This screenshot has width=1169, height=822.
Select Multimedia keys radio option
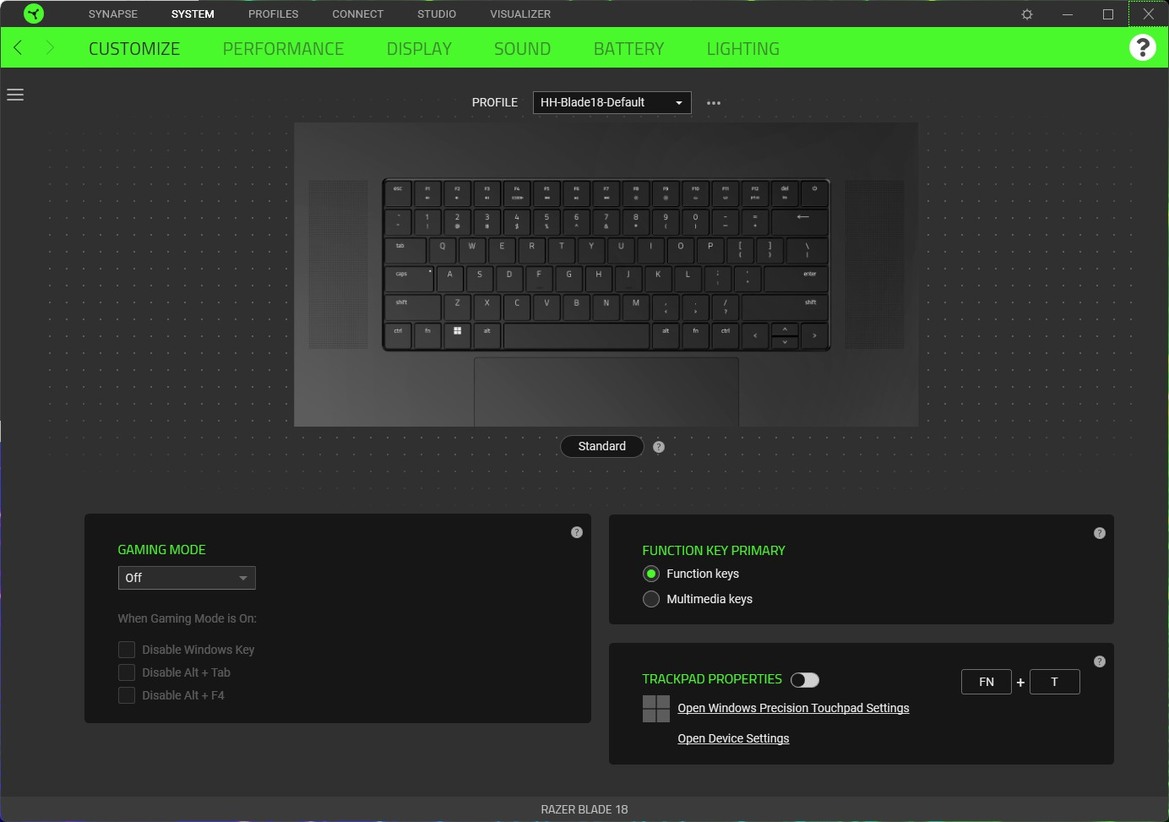[x=651, y=599]
